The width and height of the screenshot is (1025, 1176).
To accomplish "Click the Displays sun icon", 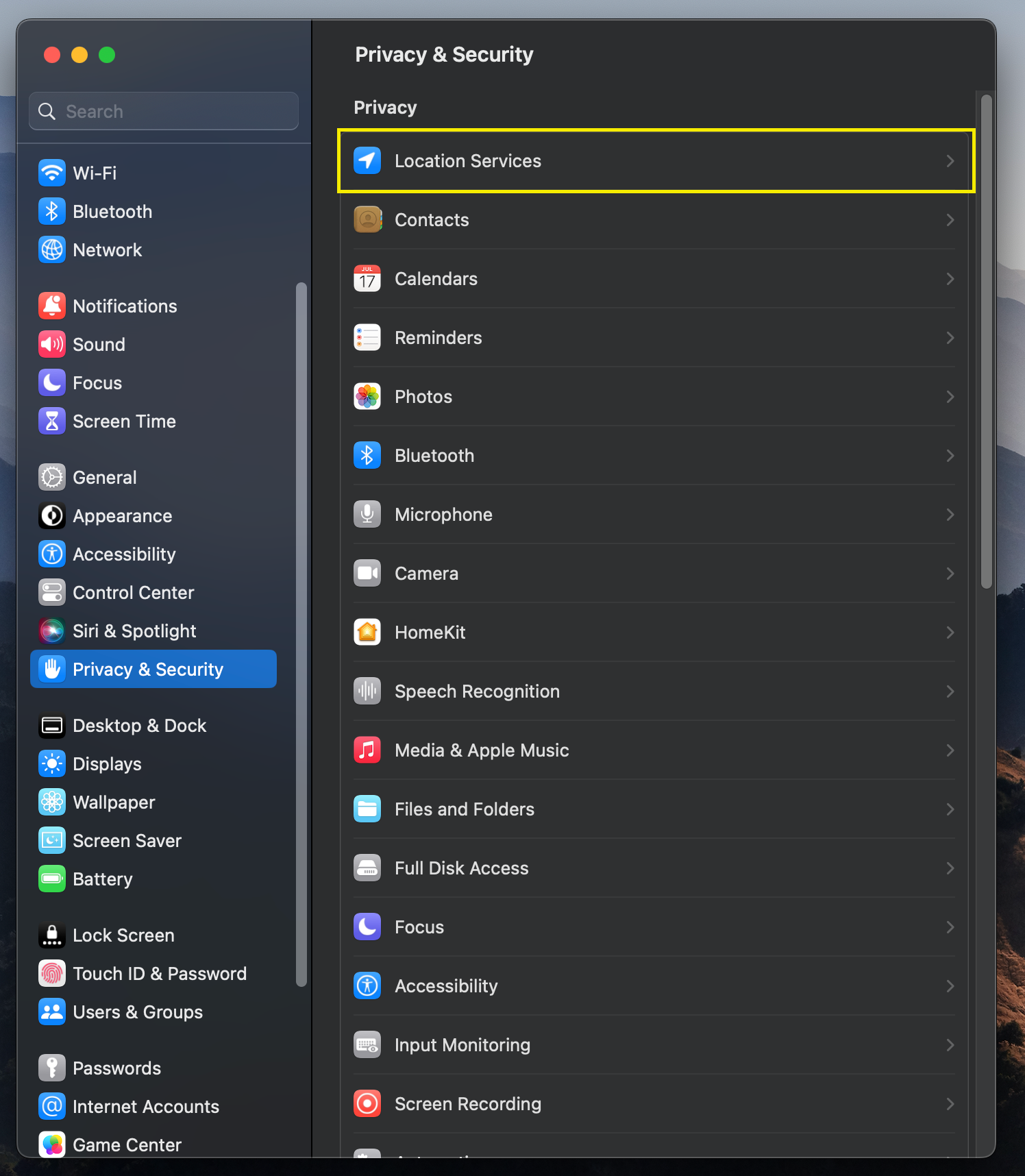I will [x=52, y=763].
